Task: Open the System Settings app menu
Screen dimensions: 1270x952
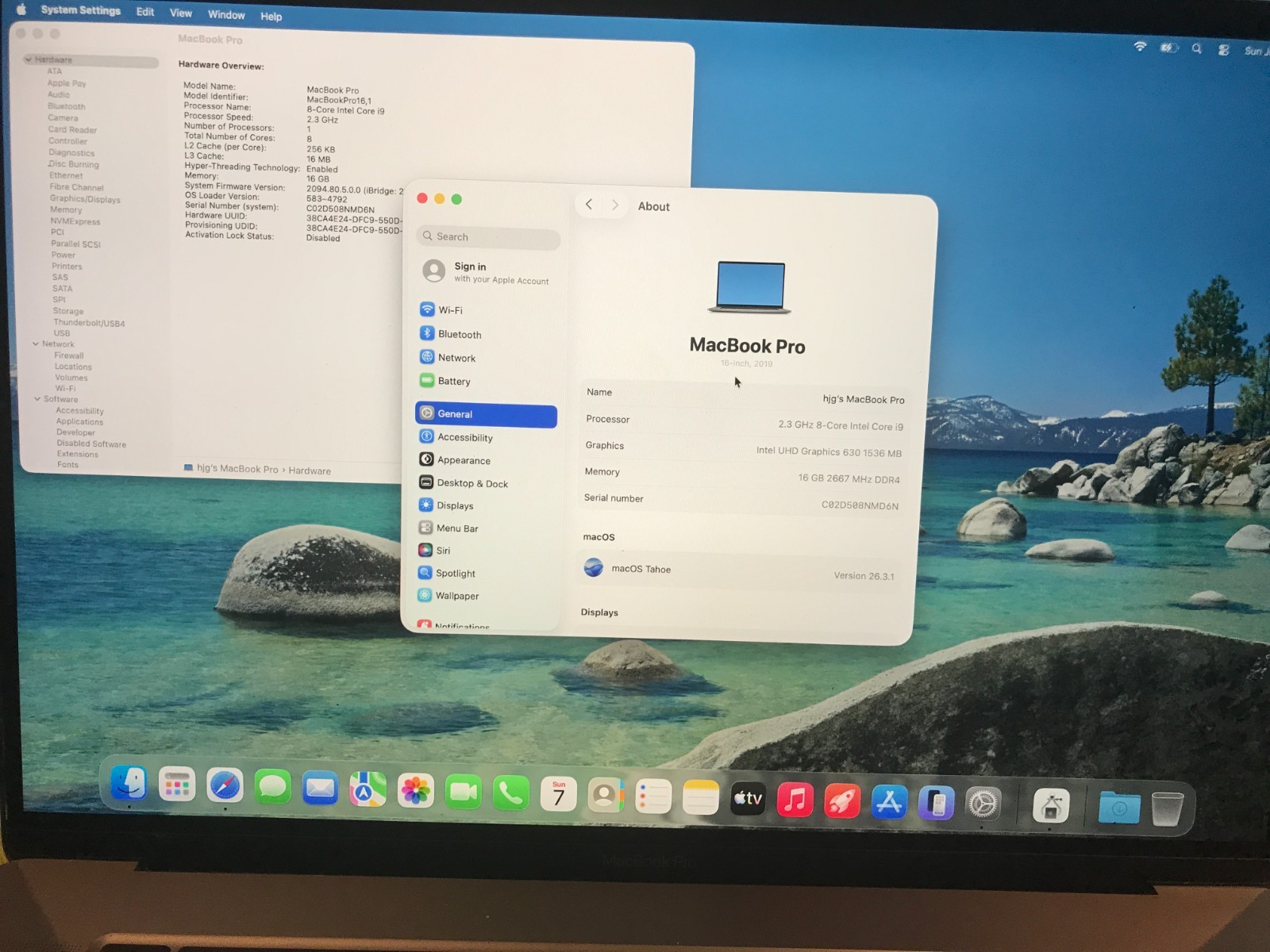Action: point(81,10)
